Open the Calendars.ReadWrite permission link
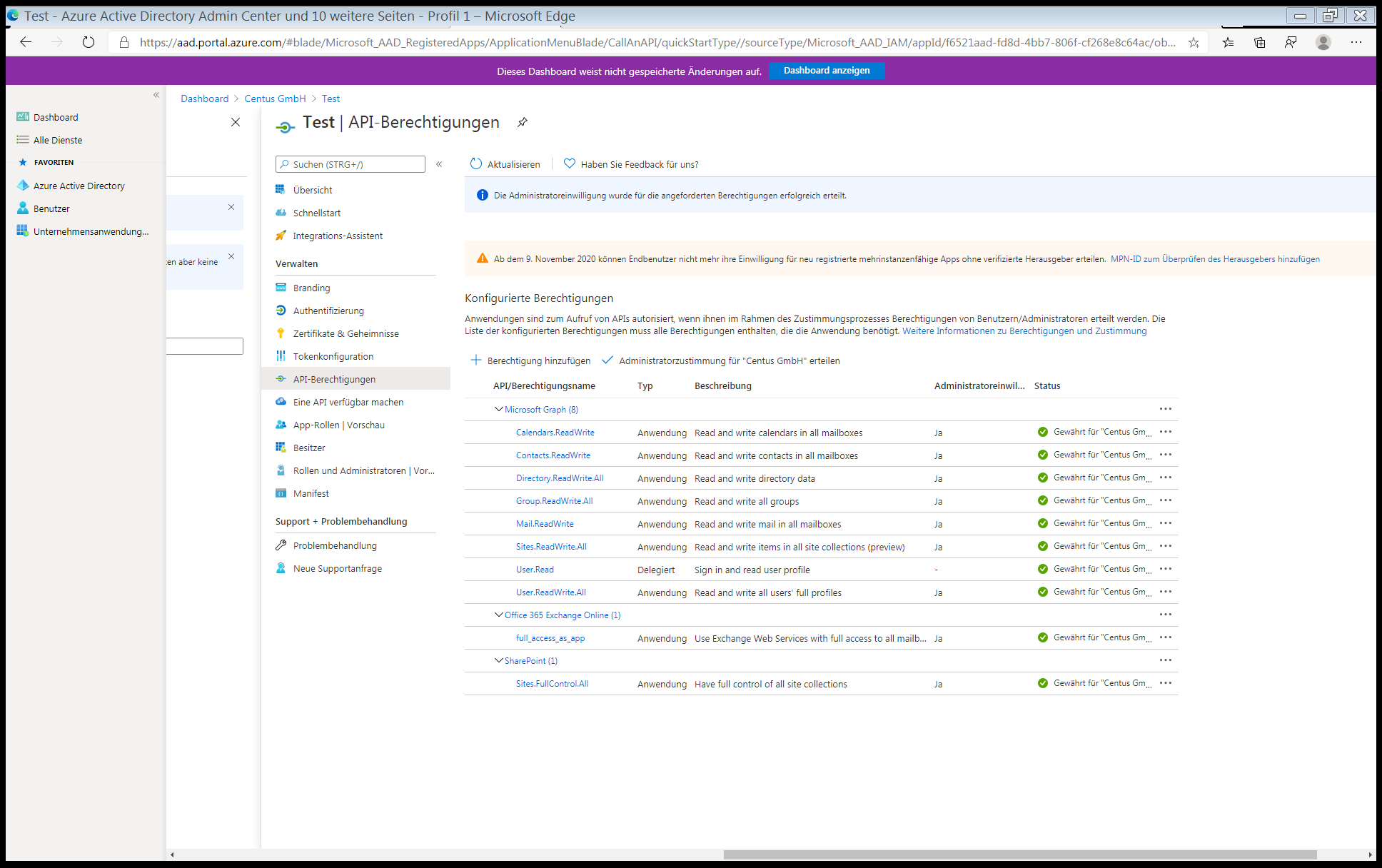This screenshot has height=868, width=1382. (555, 433)
